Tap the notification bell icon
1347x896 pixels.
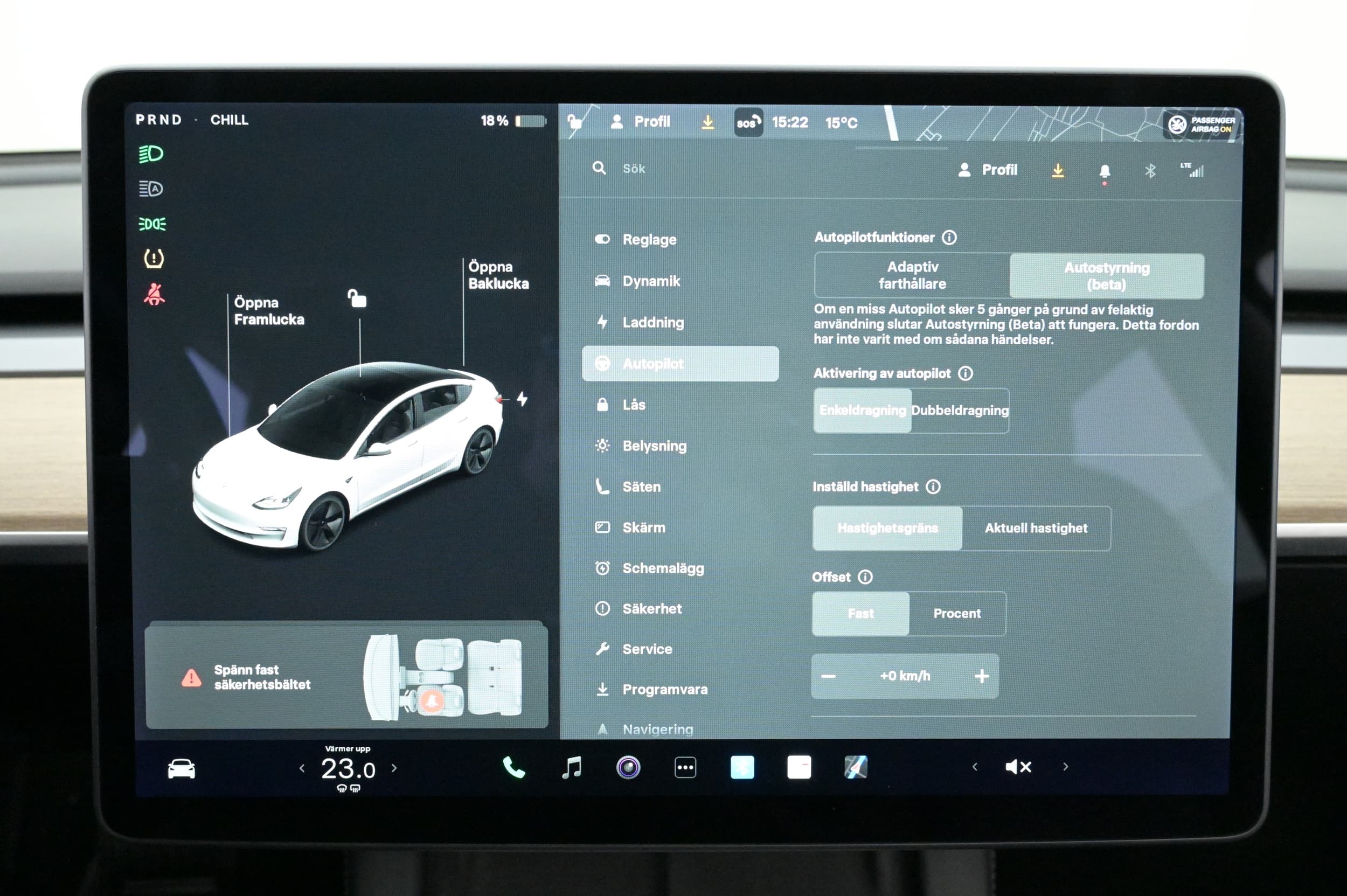1104,171
